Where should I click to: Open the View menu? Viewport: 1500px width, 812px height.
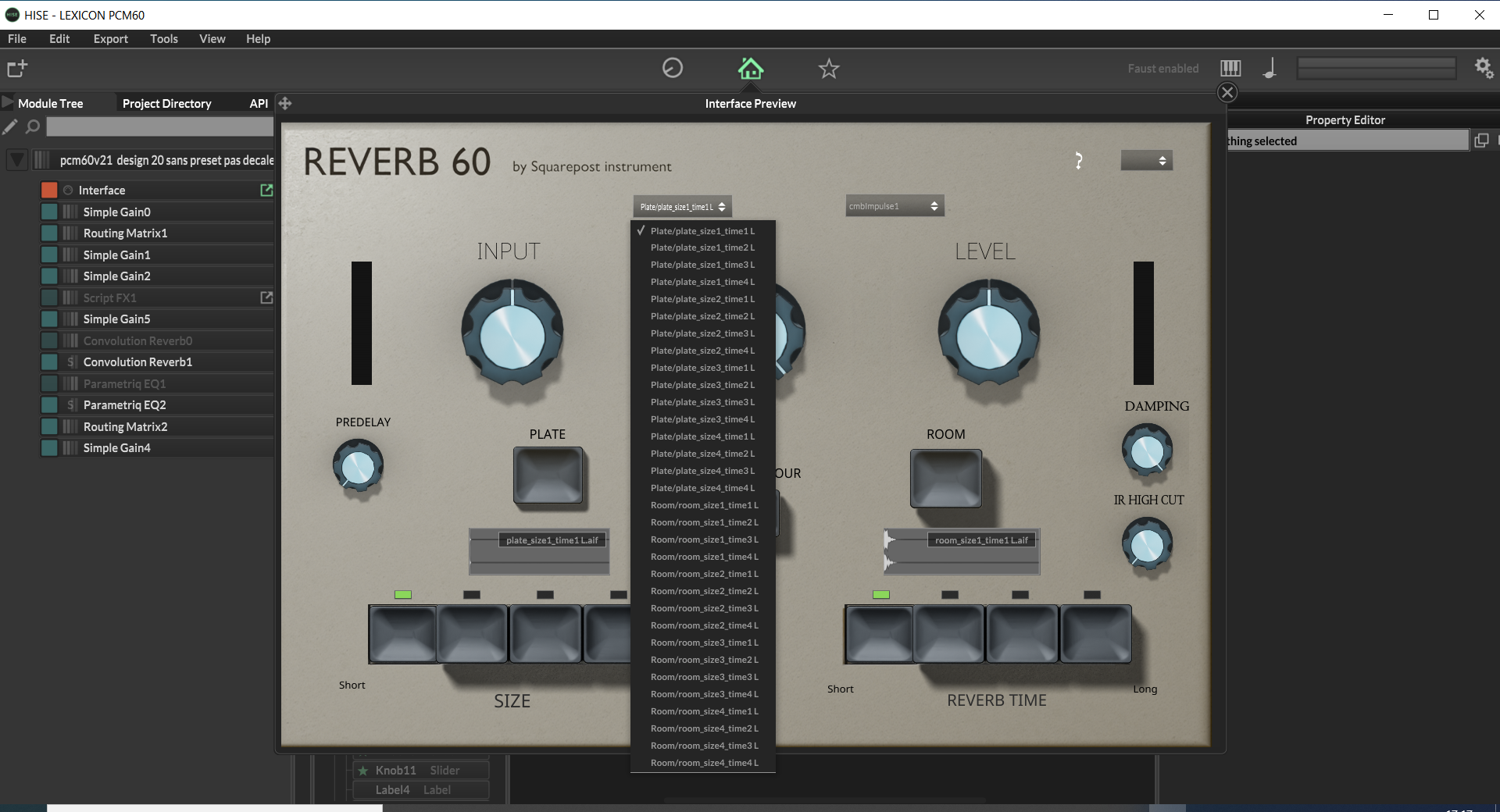212,39
